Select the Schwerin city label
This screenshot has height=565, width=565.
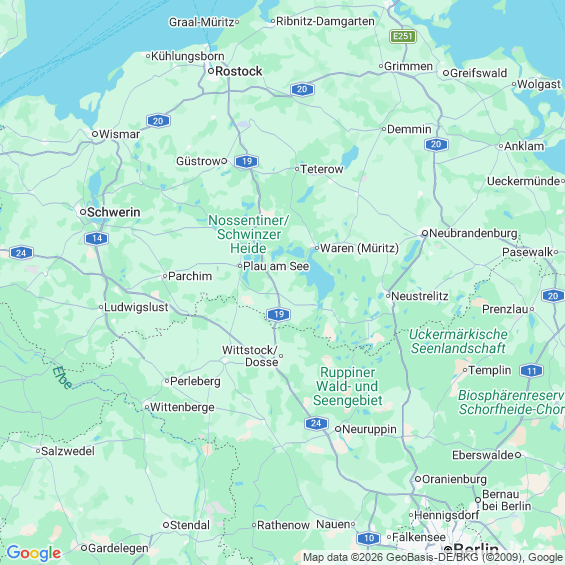(x=114, y=212)
